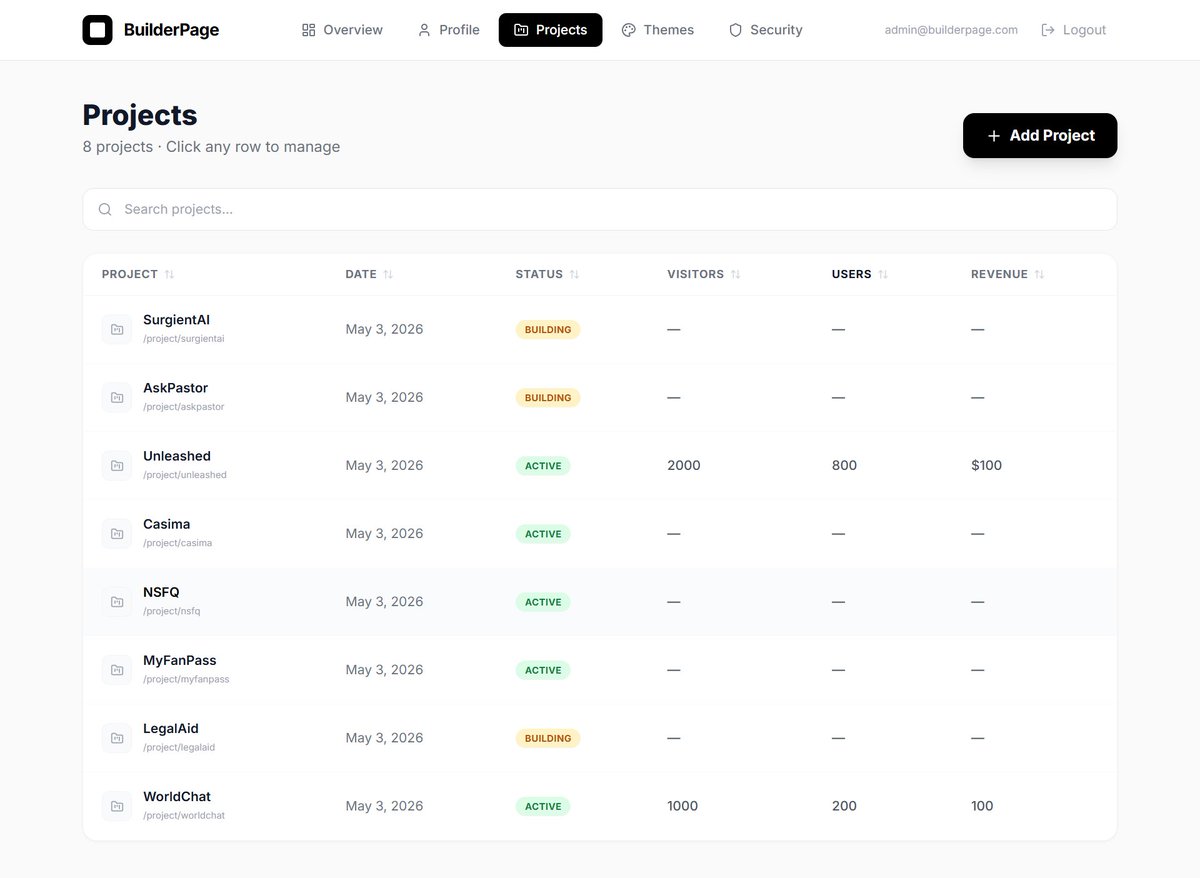The height and width of the screenshot is (878, 1200).
Task: Click the DATE column header
Action: tap(361, 274)
